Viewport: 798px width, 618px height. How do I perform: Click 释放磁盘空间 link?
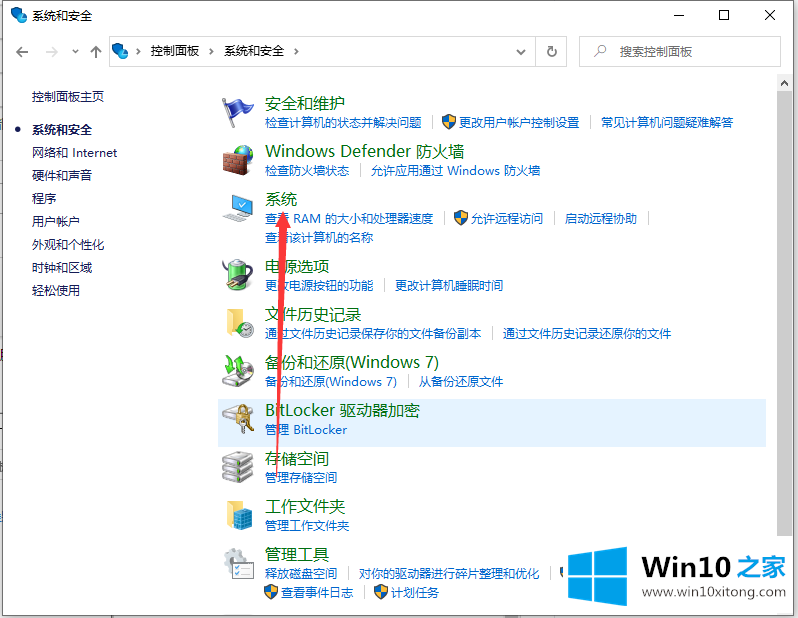(301, 574)
